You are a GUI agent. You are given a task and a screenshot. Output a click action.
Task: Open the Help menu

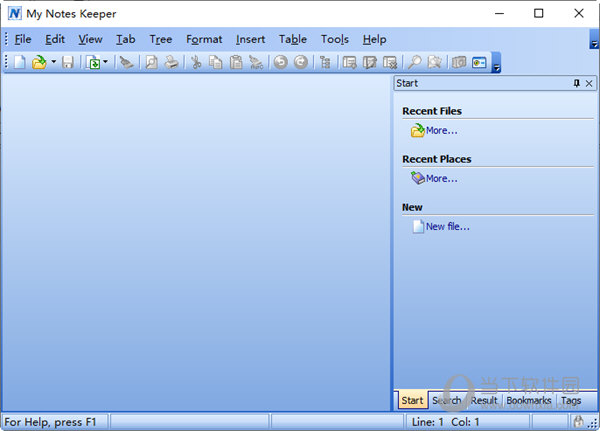pos(374,39)
